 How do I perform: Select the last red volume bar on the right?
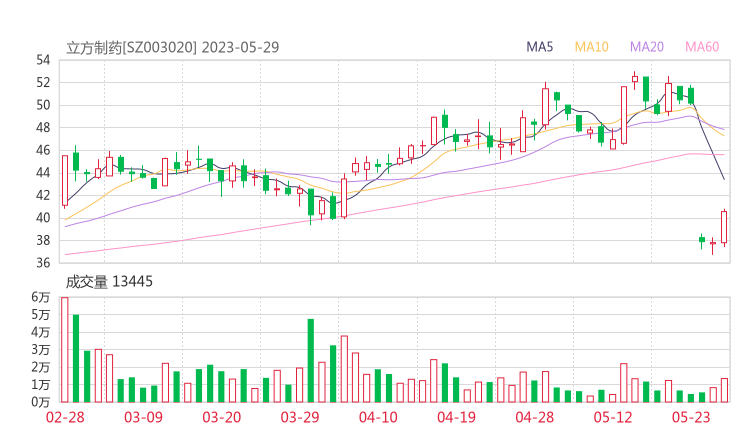pos(724,390)
